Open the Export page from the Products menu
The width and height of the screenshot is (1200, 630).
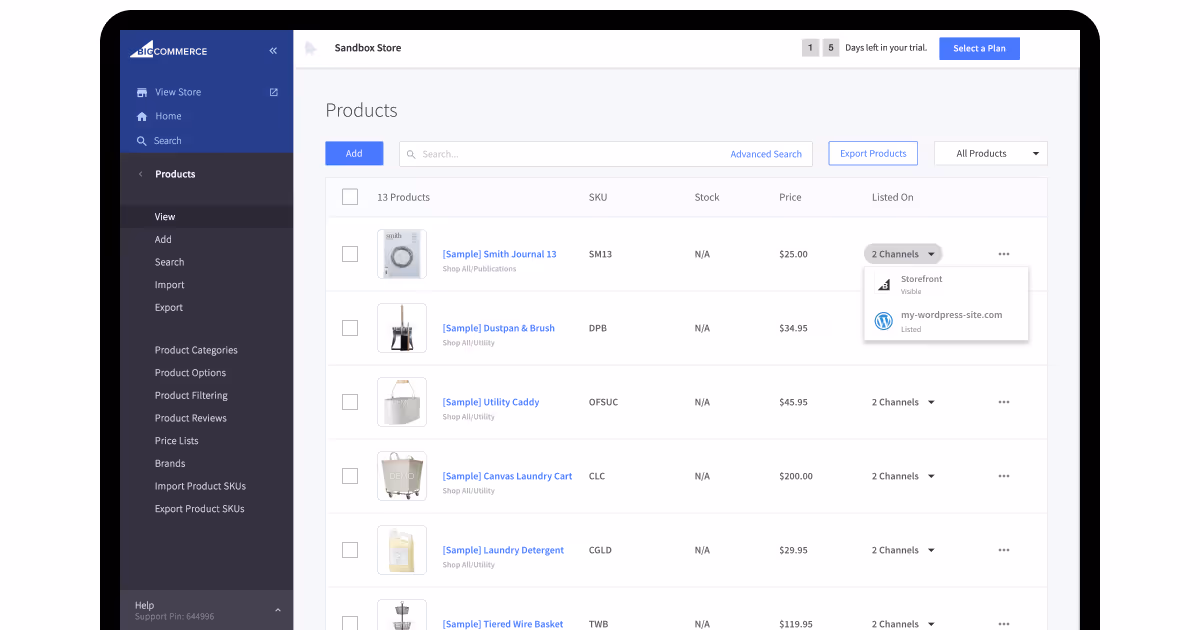coord(169,307)
